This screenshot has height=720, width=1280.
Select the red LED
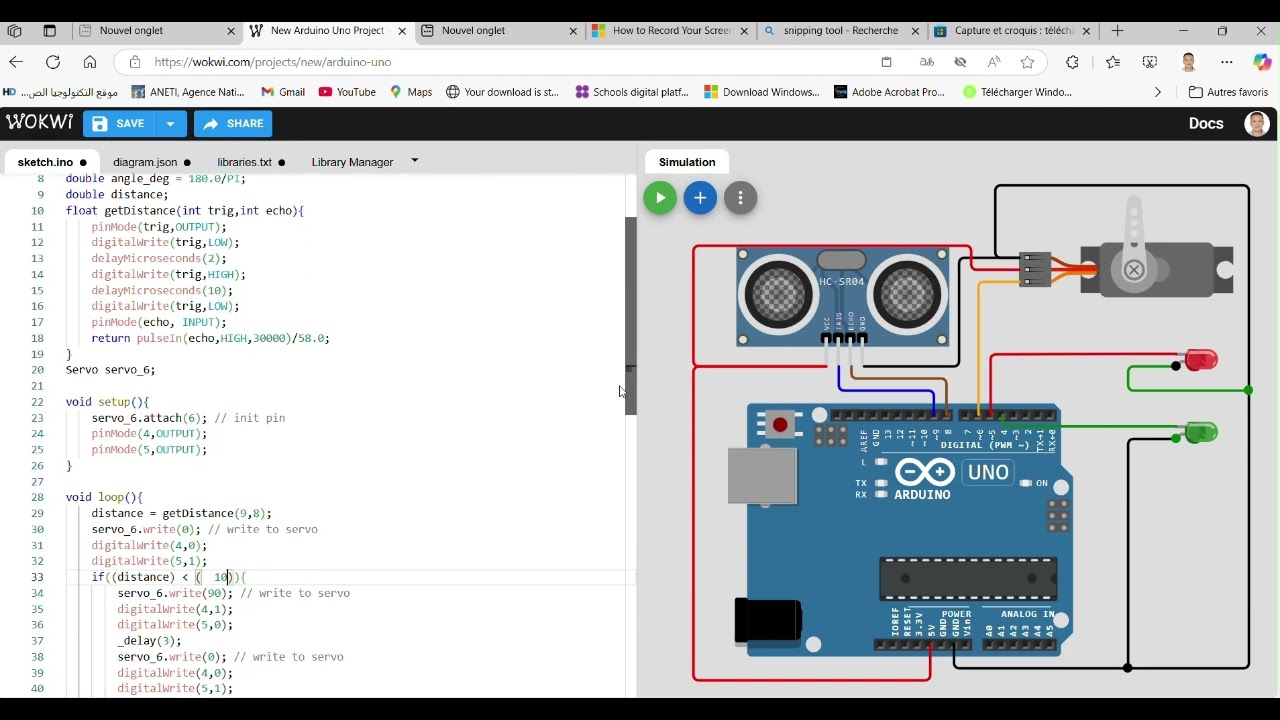click(x=1201, y=360)
